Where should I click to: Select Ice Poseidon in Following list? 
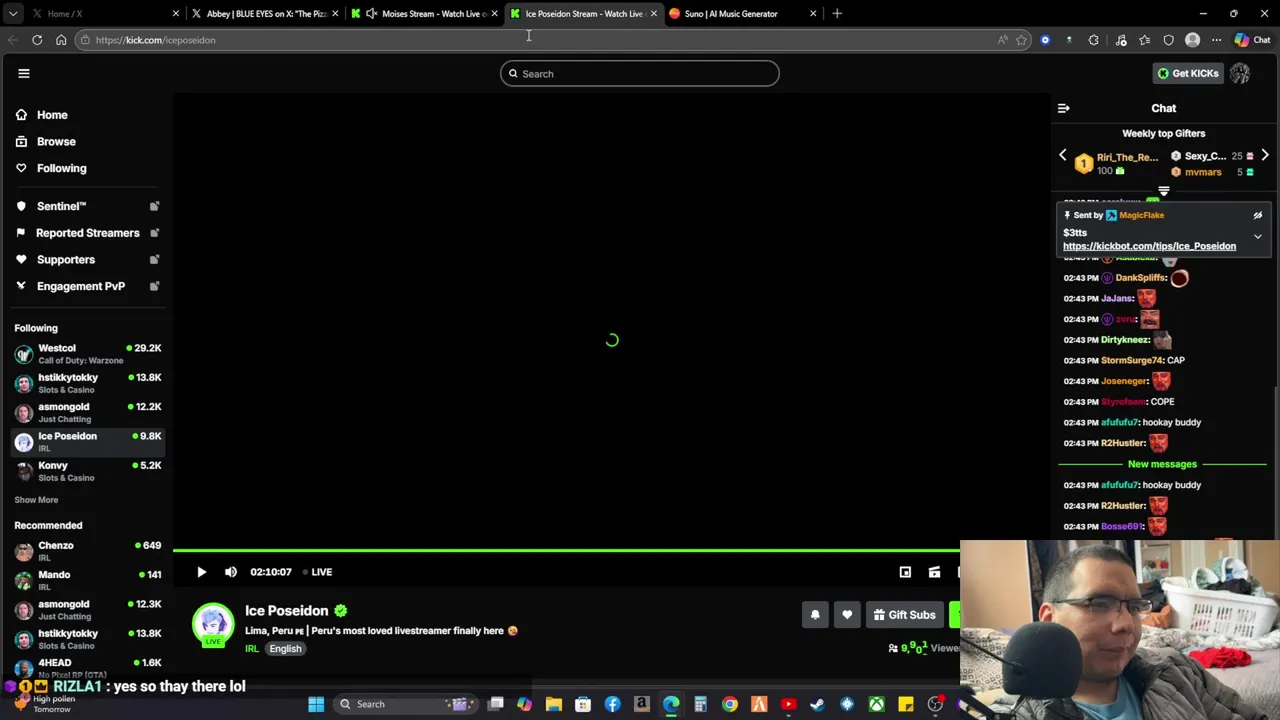(88, 442)
